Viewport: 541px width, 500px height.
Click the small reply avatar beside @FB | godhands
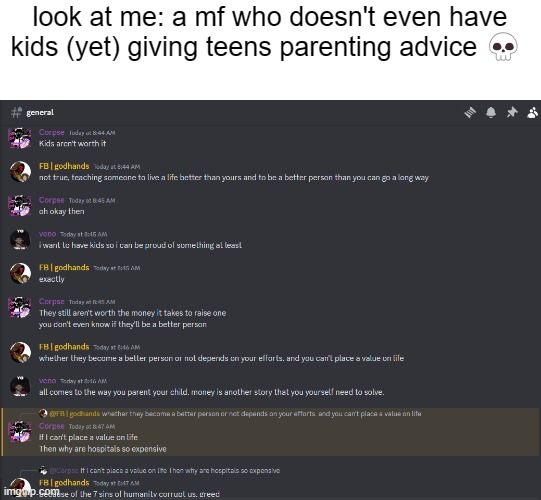(x=43, y=413)
